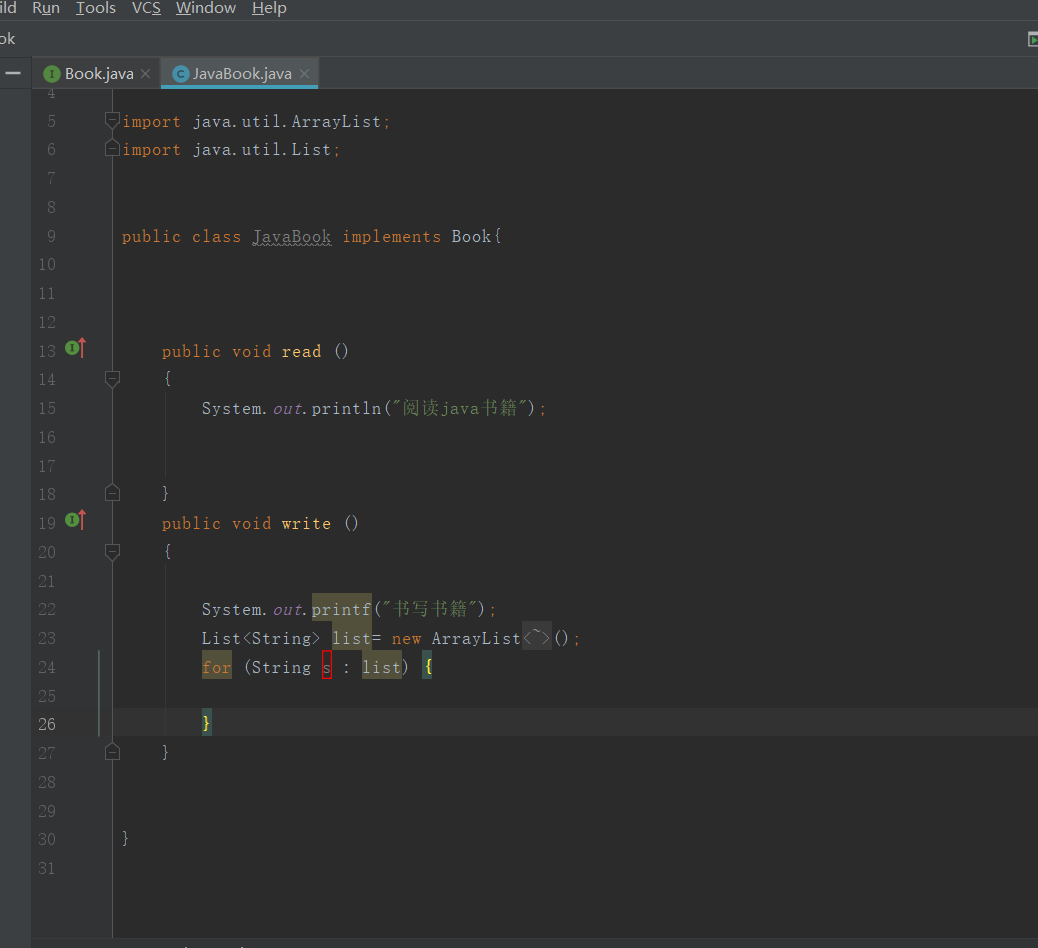Click the red-boxed variable s in for loop

coord(327,667)
